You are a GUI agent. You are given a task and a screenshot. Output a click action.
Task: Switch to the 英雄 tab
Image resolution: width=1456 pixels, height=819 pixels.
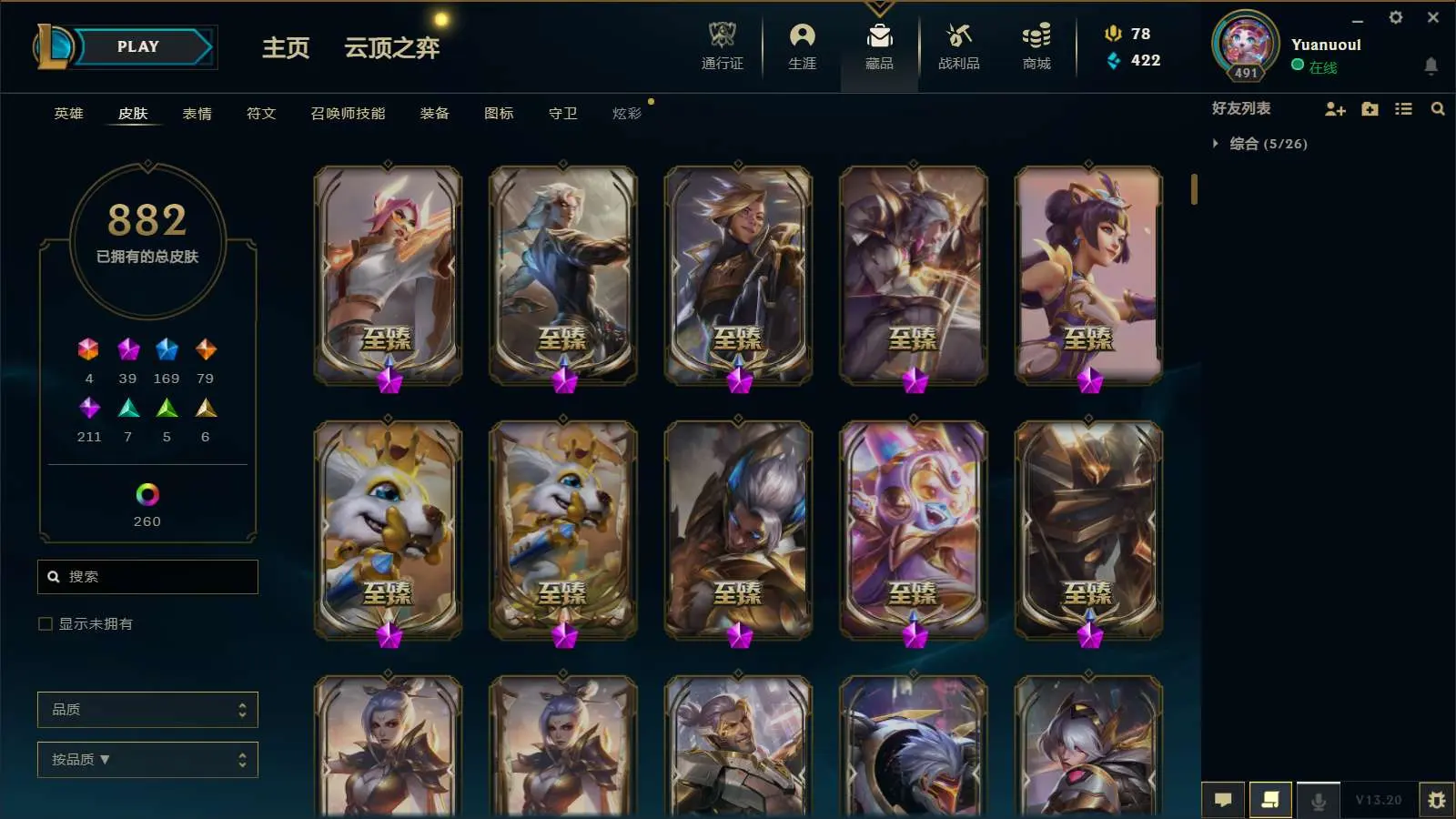(x=68, y=114)
